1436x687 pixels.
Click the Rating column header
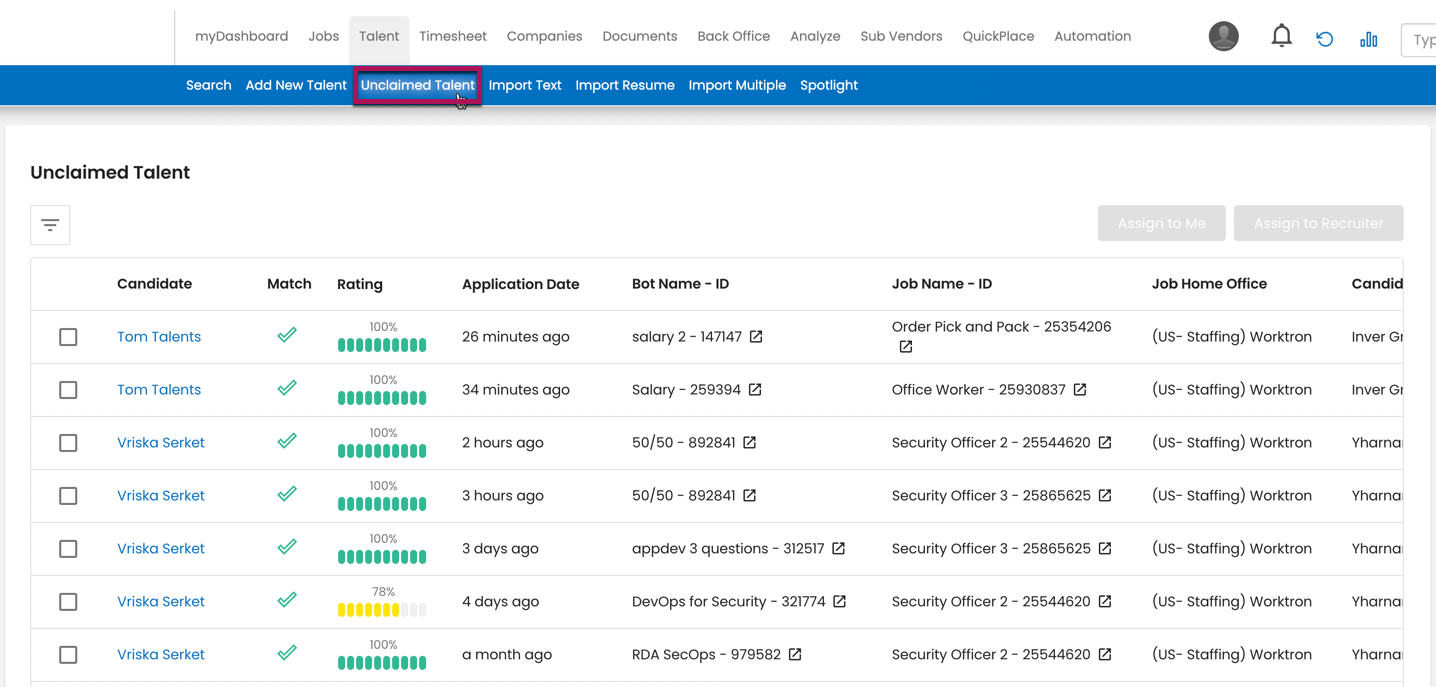[x=360, y=284]
